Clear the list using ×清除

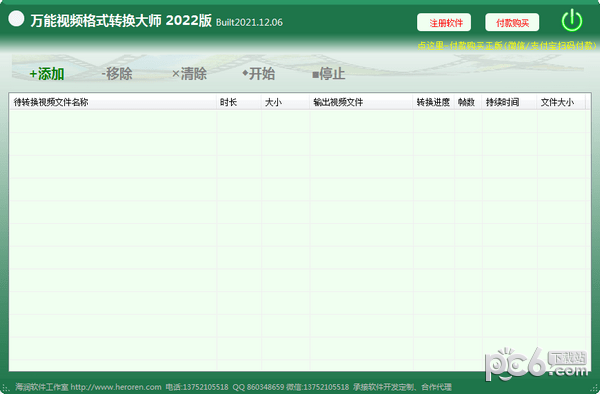click(x=189, y=73)
